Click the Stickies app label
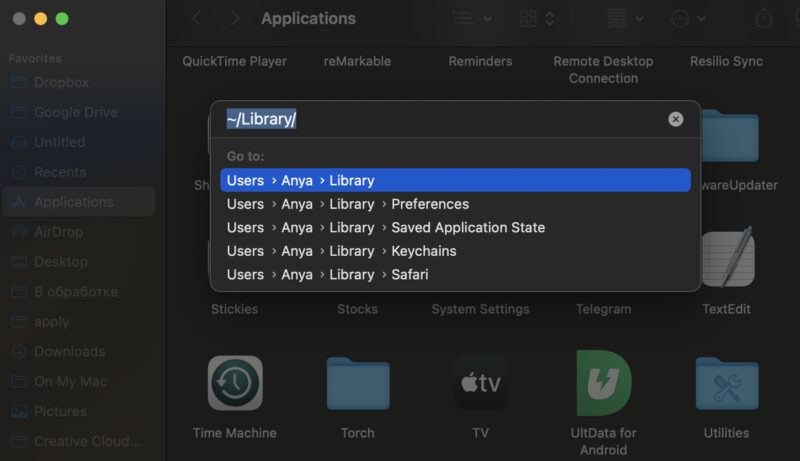The height and width of the screenshot is (461, 800). (x=234, y=309)
